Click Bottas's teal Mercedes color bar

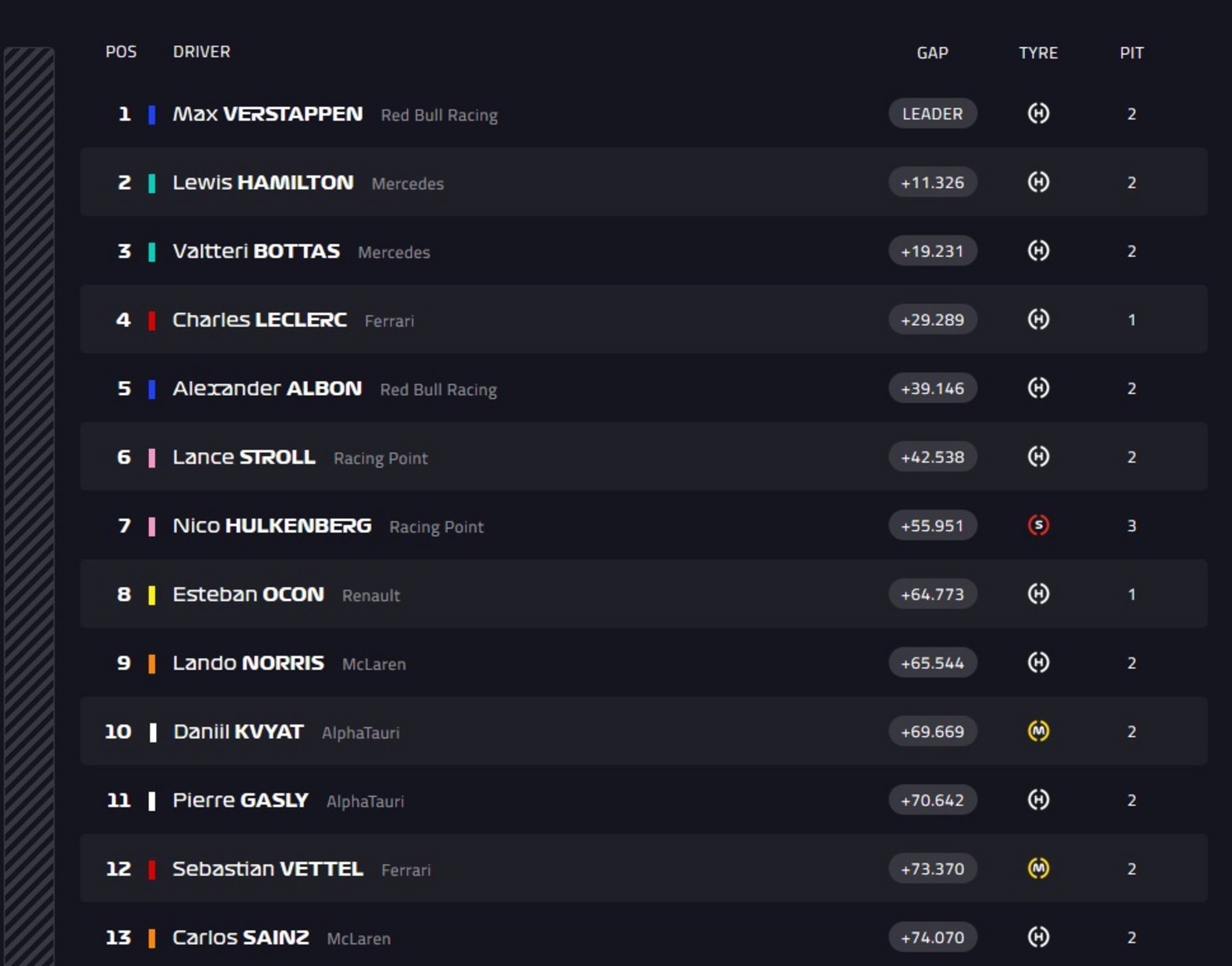click(152, 251)
